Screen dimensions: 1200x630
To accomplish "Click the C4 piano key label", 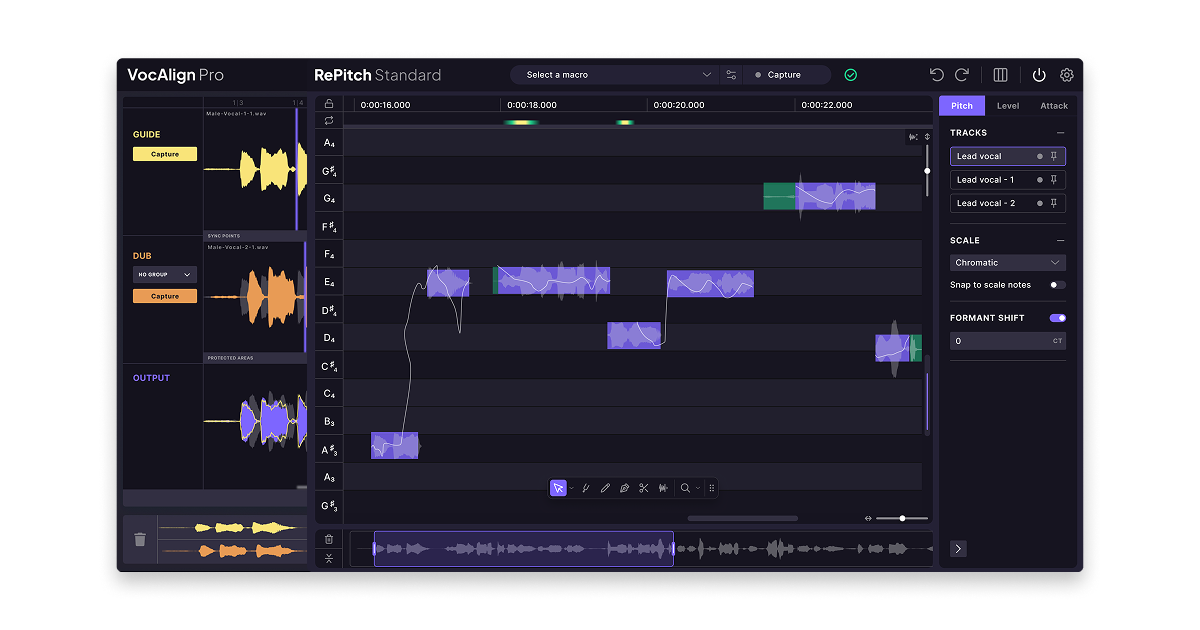I will coord(329,394).
